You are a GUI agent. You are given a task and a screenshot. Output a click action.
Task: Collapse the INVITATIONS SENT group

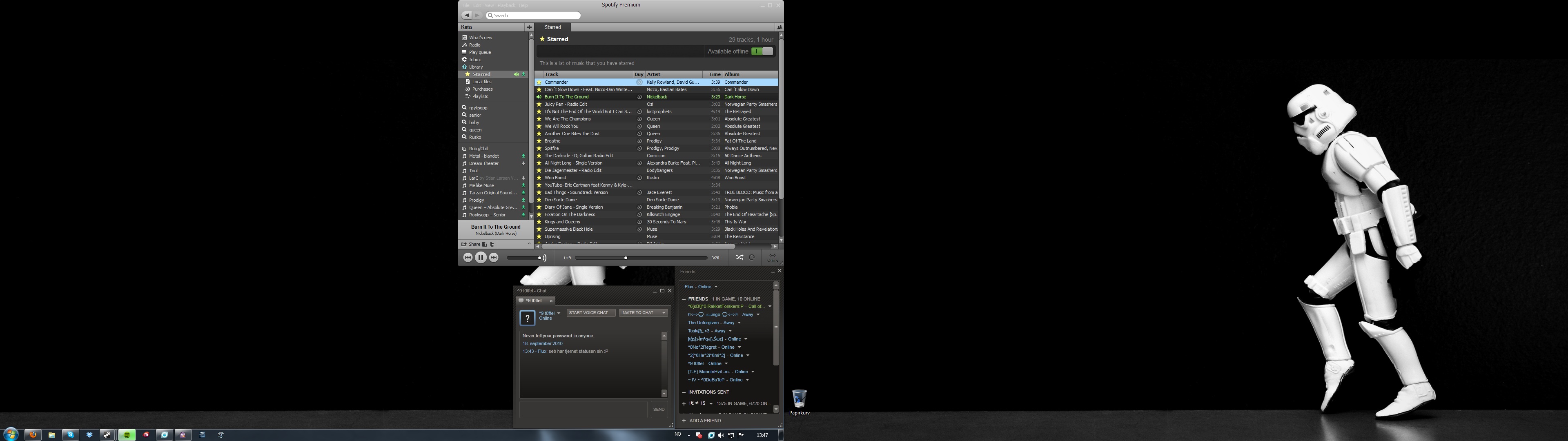684,392
